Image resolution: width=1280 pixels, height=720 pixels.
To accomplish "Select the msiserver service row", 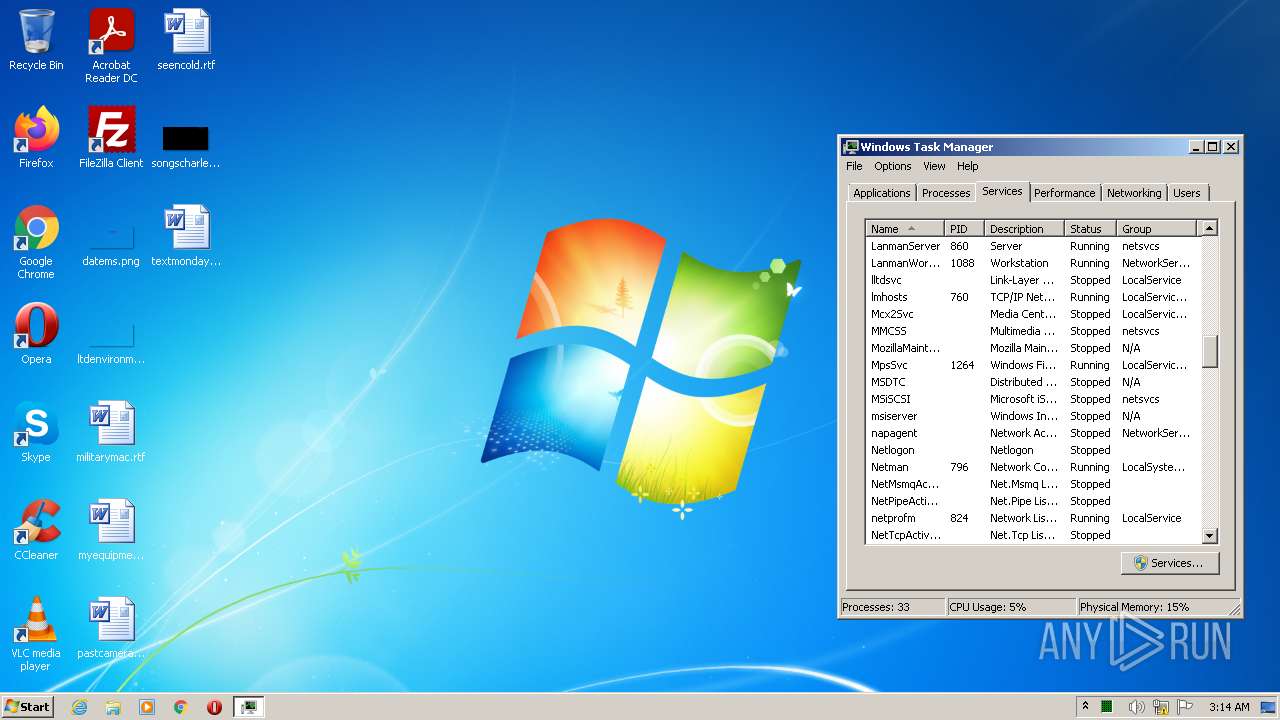I will (x=1032, y=416).
